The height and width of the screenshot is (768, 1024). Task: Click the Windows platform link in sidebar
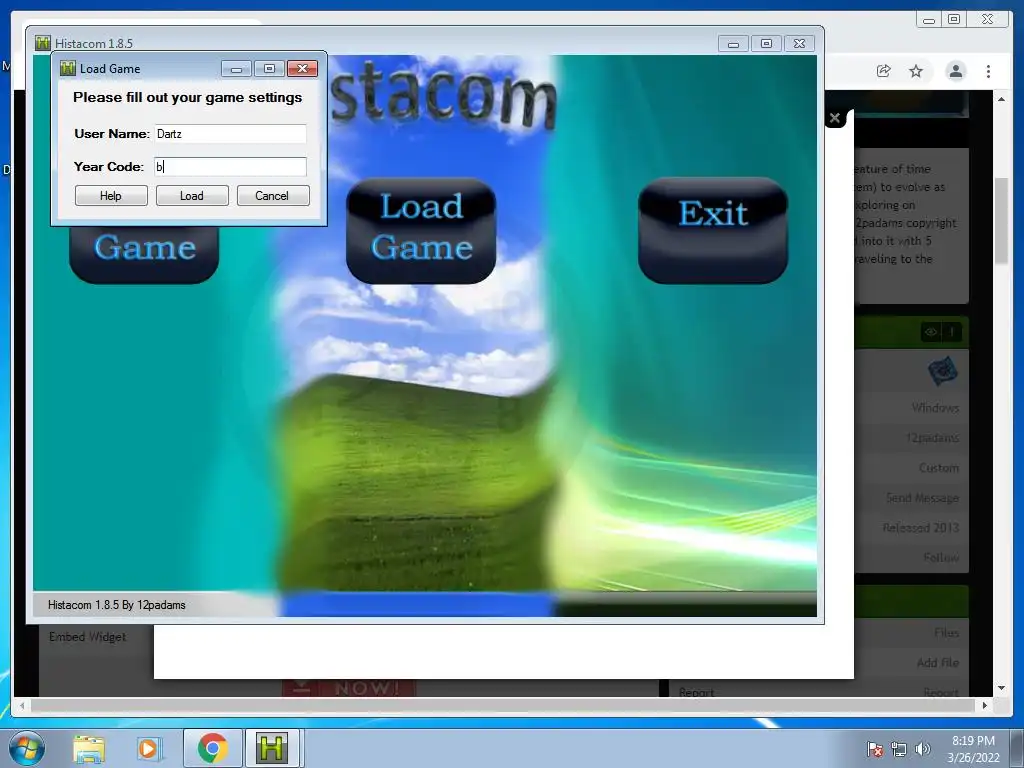click(935, 408)
